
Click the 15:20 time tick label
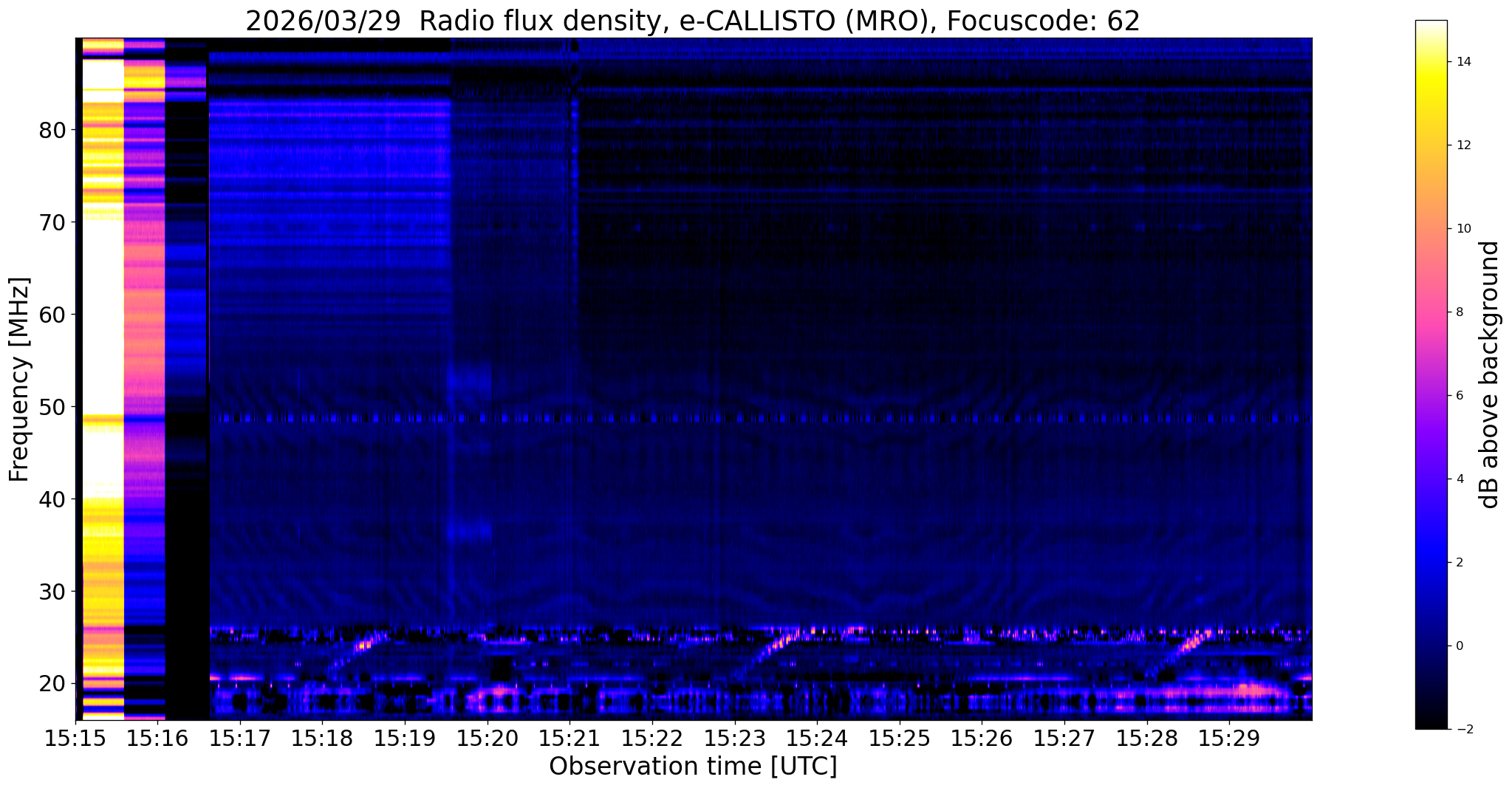(x=488, y=738)
